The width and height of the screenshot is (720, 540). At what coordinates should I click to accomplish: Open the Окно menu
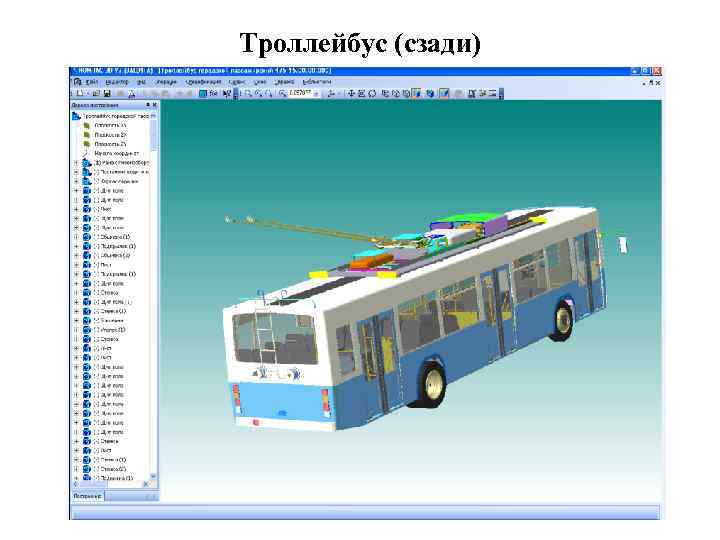tap(260, 82)
